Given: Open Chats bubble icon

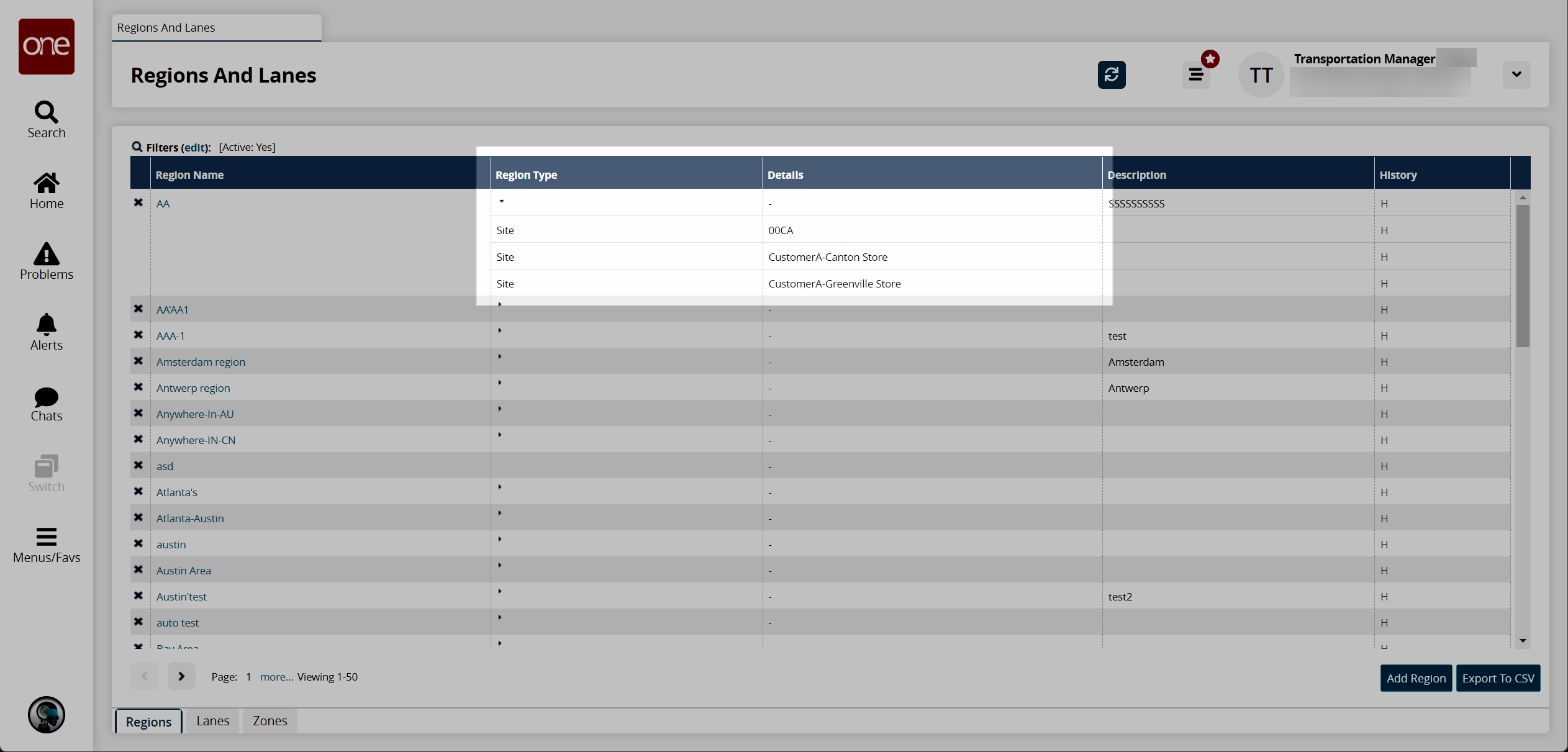Looking at the screenshot, I should click(x=46, y=404).
